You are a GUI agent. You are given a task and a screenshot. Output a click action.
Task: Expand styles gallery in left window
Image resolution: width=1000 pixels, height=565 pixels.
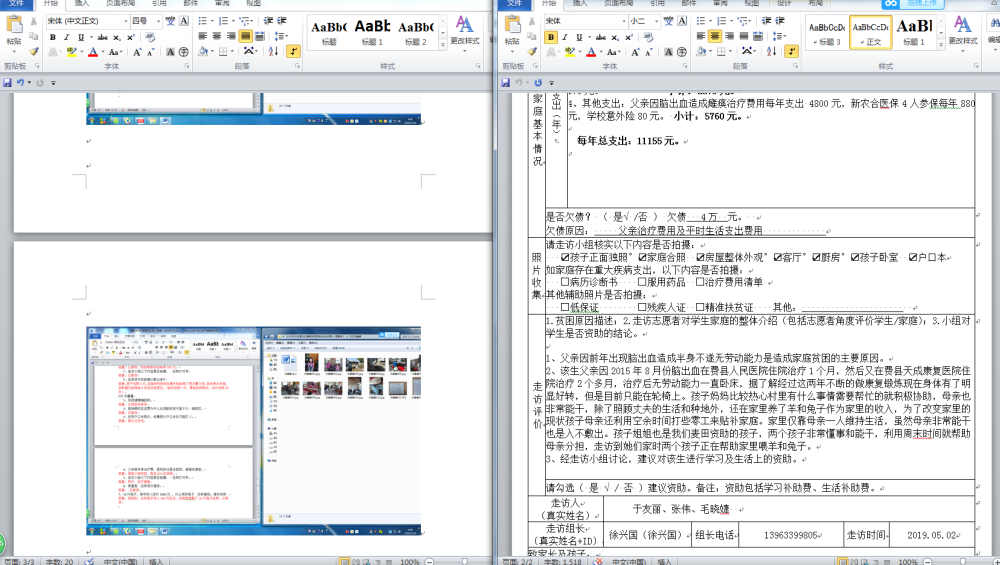443,45
